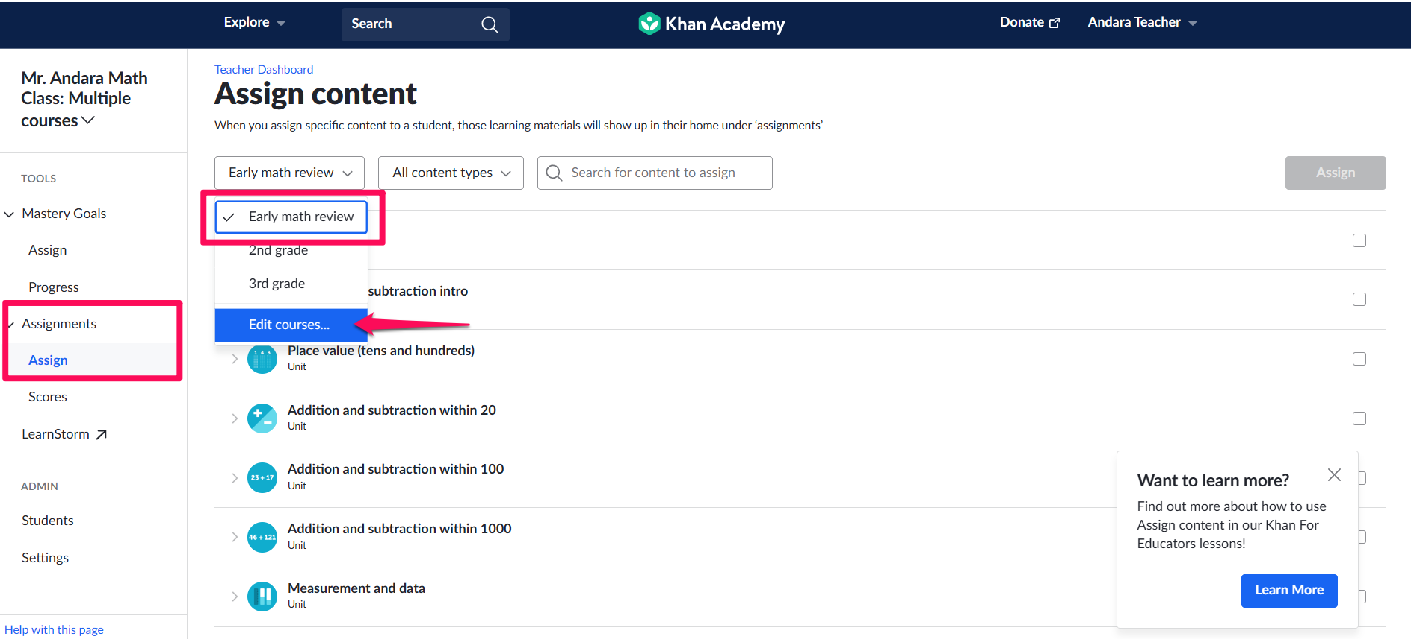Click the Mr. Andara Math Class title
This screenshot has height=639, width=1414.
click(x=84, y=99)
